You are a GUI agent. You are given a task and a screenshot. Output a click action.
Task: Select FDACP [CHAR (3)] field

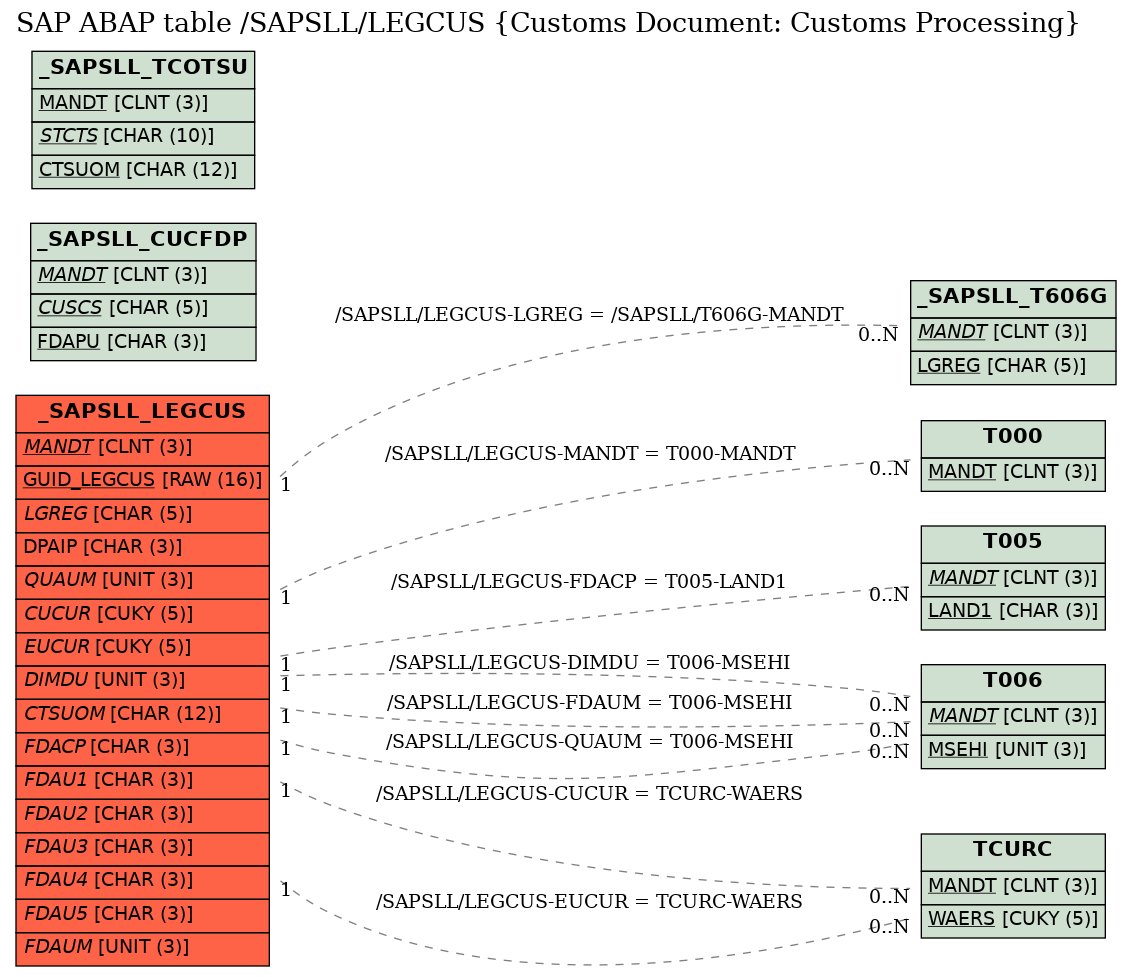(x=142, y=749)
